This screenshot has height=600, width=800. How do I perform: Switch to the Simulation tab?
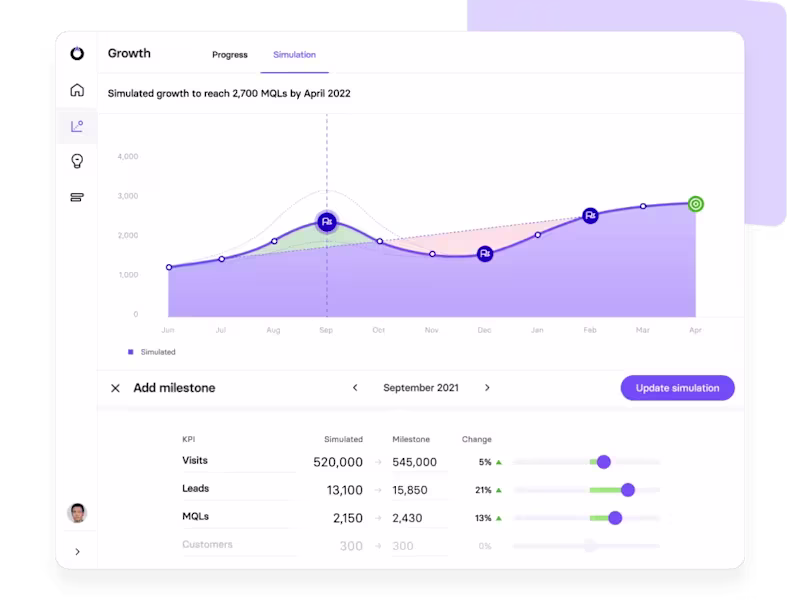pos(294,55)
